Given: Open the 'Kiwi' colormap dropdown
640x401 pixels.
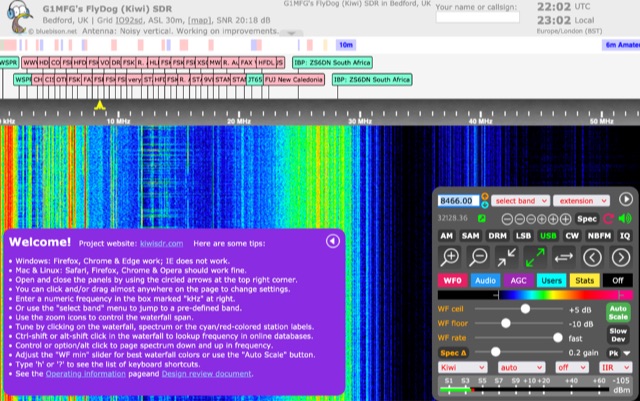Looking at the screenshot, I should 462,368.
